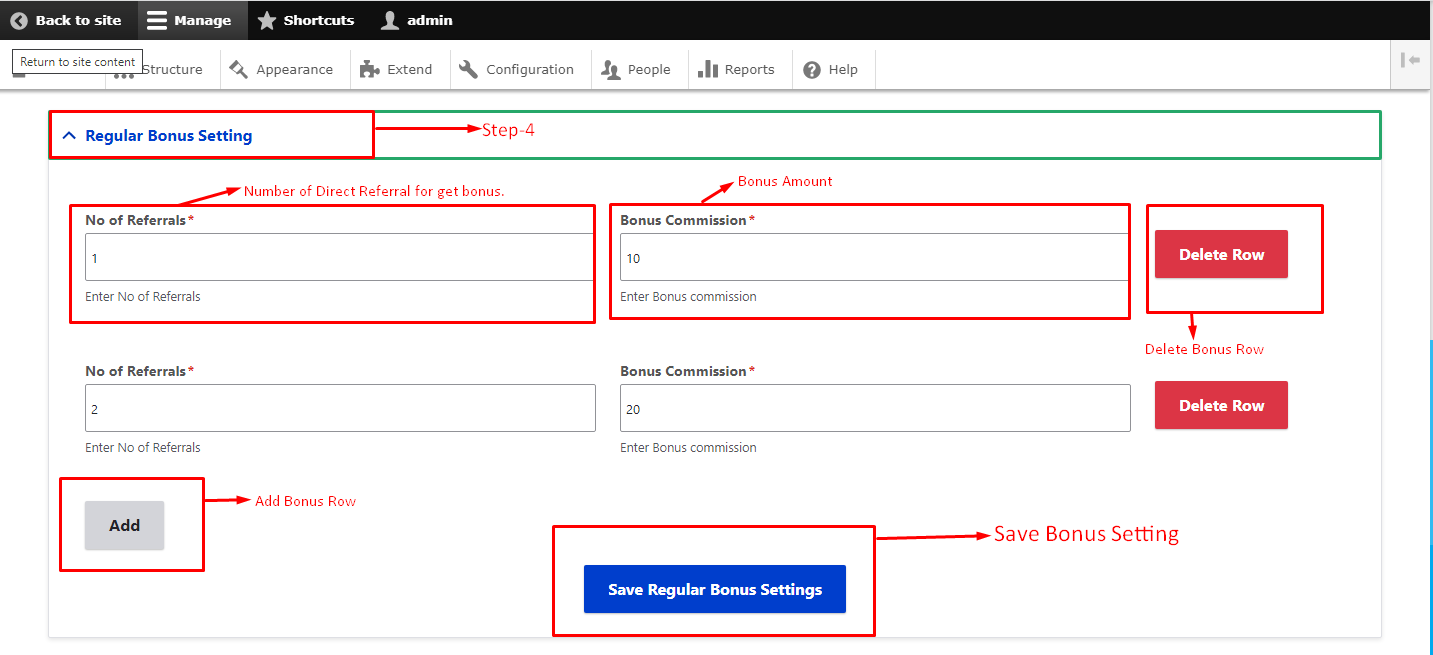Viewport: 1433px width, 655px height.
Task: Open the People admin section
Action: click(x=636, y=70)
